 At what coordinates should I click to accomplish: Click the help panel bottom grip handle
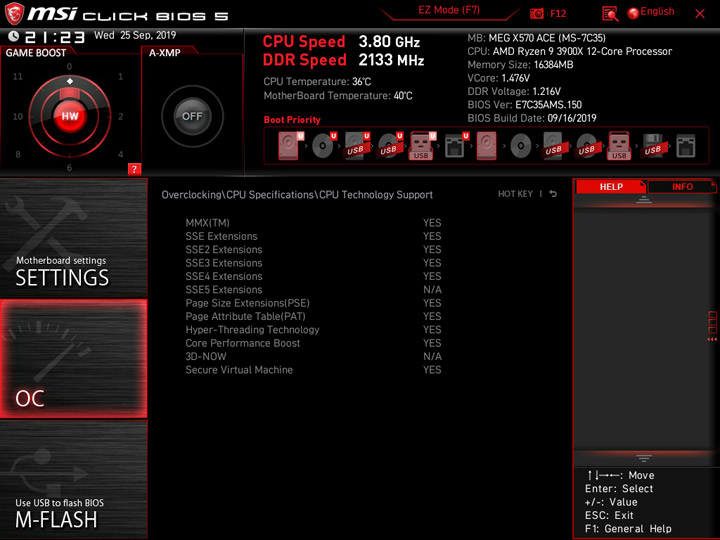[x=644, y=458]
